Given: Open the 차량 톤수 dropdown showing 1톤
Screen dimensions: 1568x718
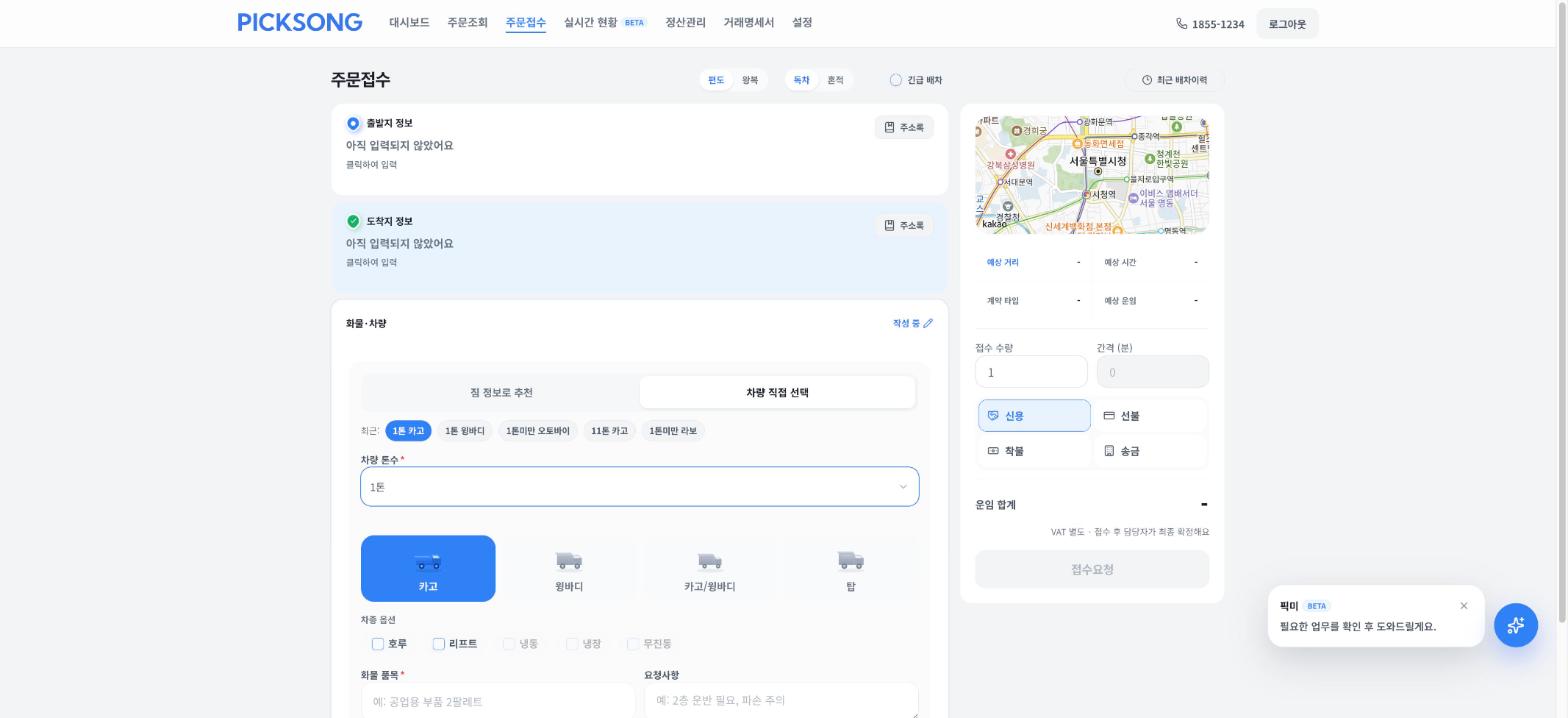Looking at the screenshot, I should [x=640, y=487].
